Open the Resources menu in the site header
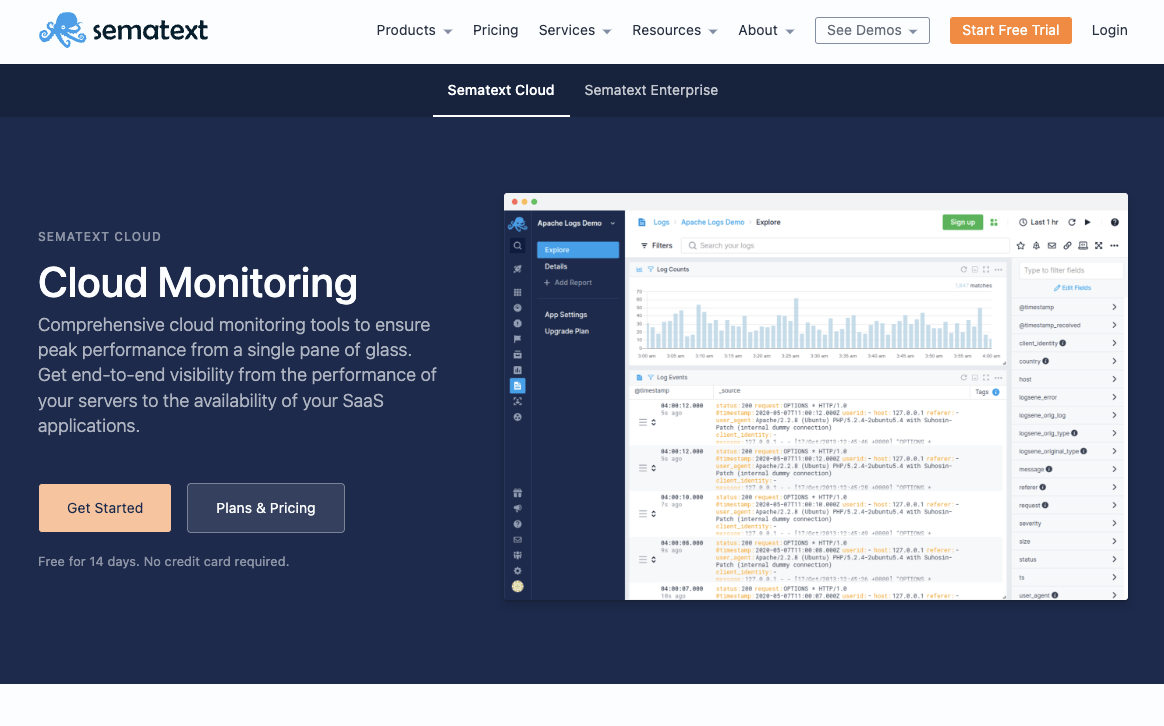The image size is (1164, 726). pos(667,30)
